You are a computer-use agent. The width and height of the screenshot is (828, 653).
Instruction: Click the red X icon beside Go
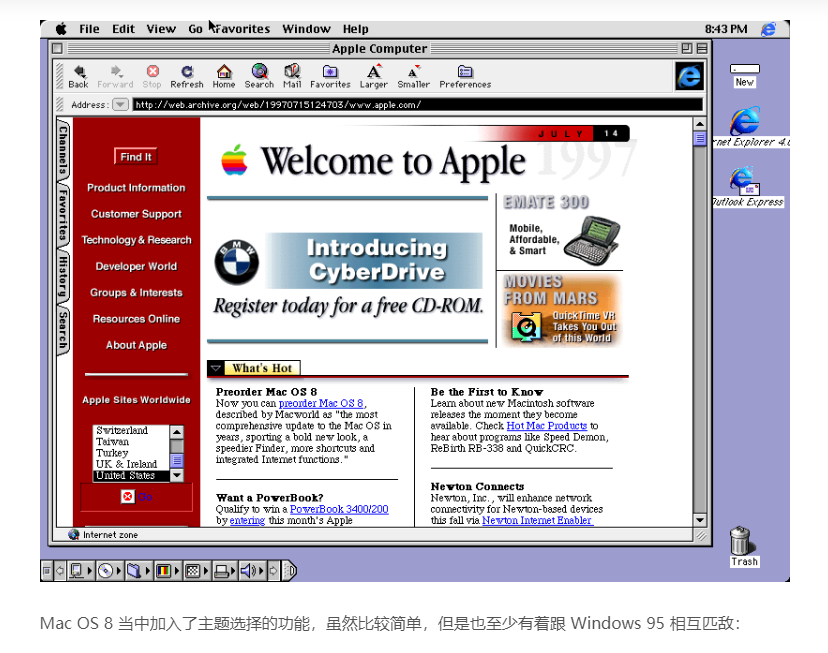tap(128, 497)
